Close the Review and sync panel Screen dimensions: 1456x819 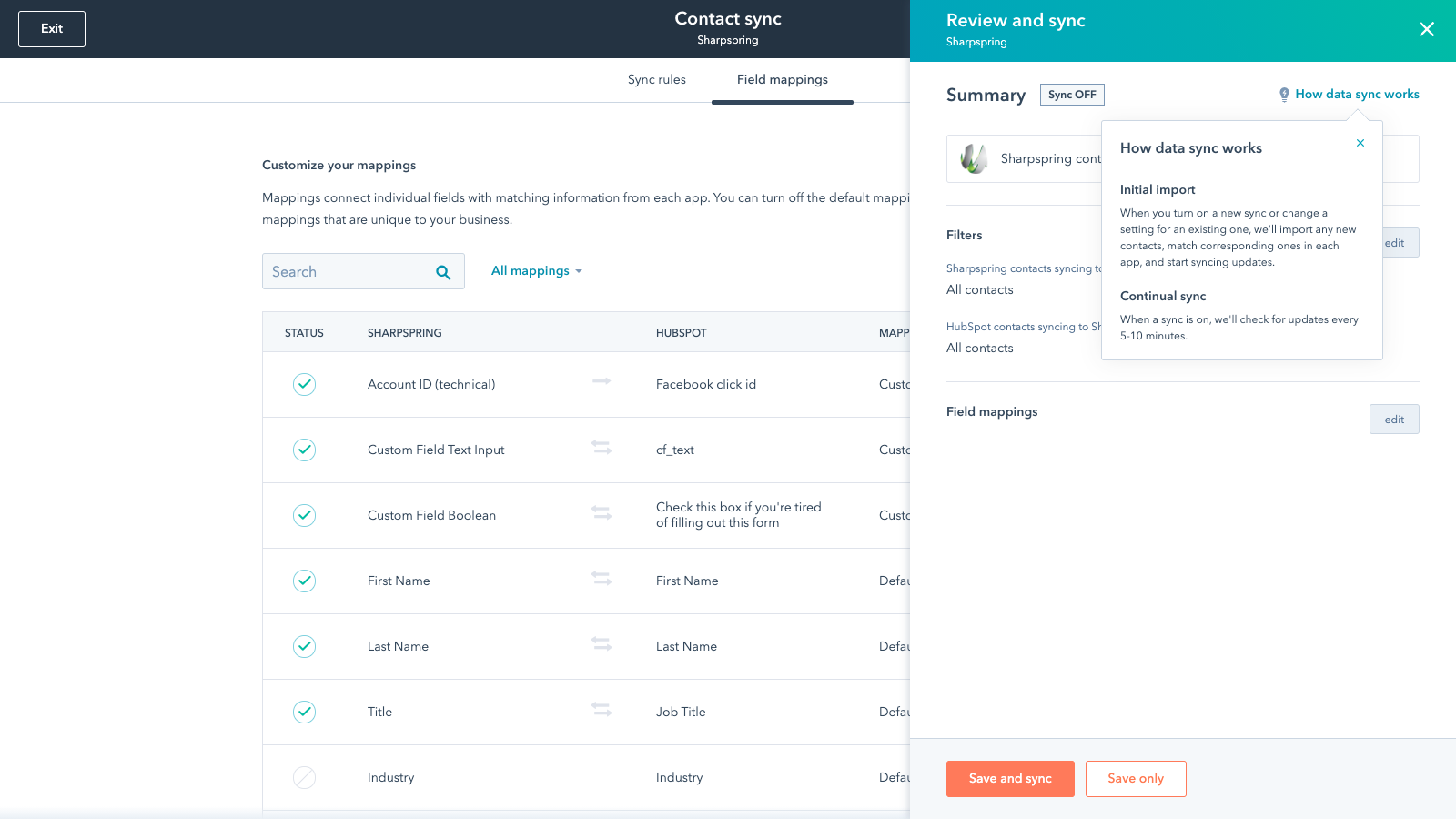coord(1426,29)
